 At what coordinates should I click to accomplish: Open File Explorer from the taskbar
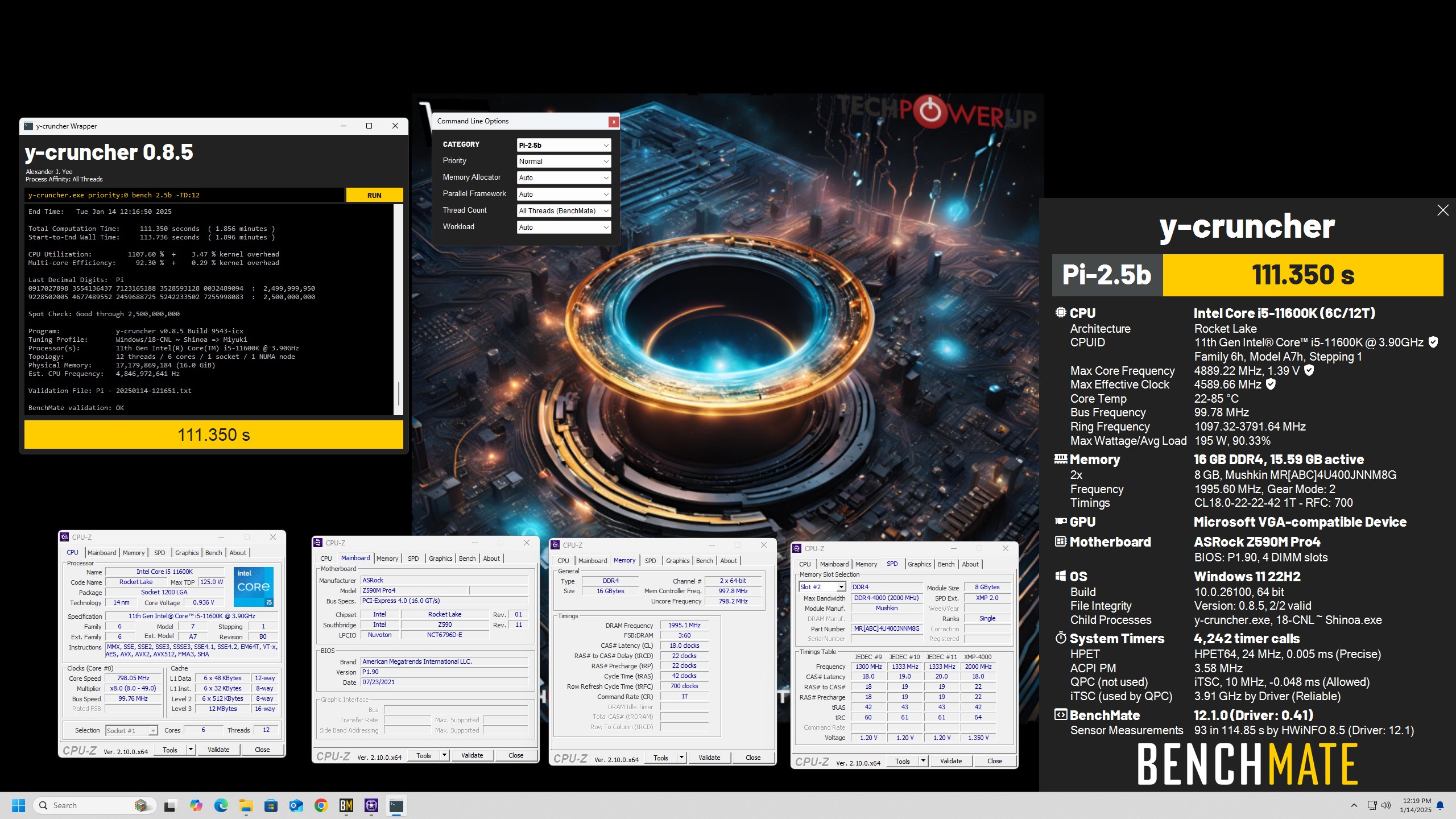[x=246, y=805]
